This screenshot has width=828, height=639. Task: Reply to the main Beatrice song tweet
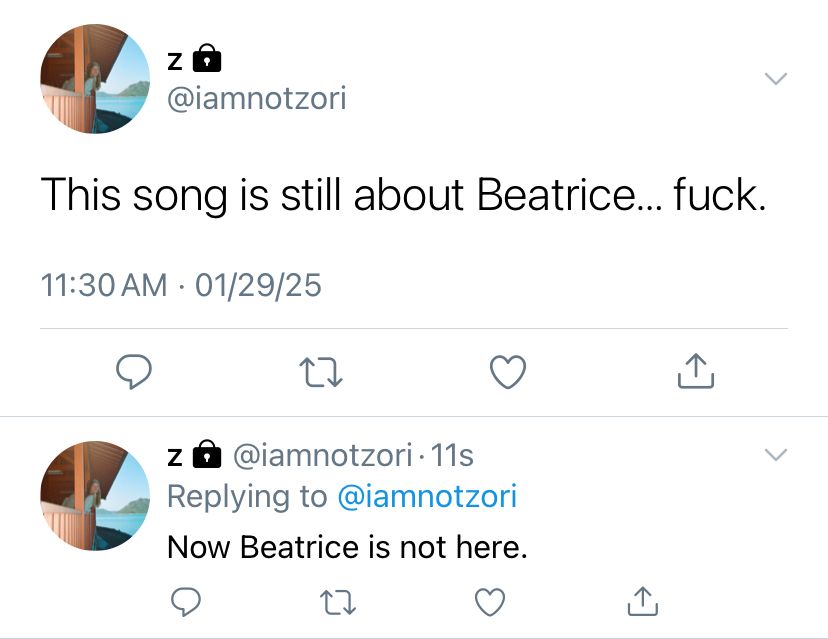click(x=133, y=372)
